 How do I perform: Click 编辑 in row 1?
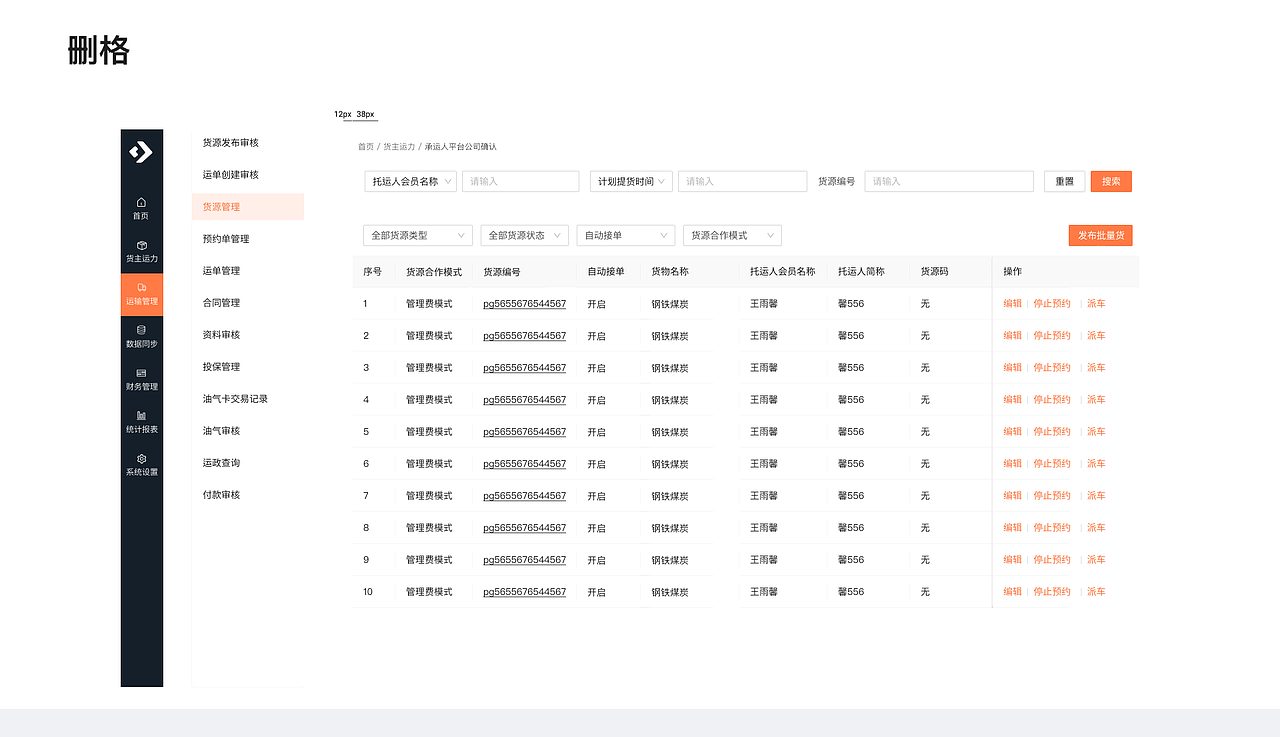tap(1013, 304)
